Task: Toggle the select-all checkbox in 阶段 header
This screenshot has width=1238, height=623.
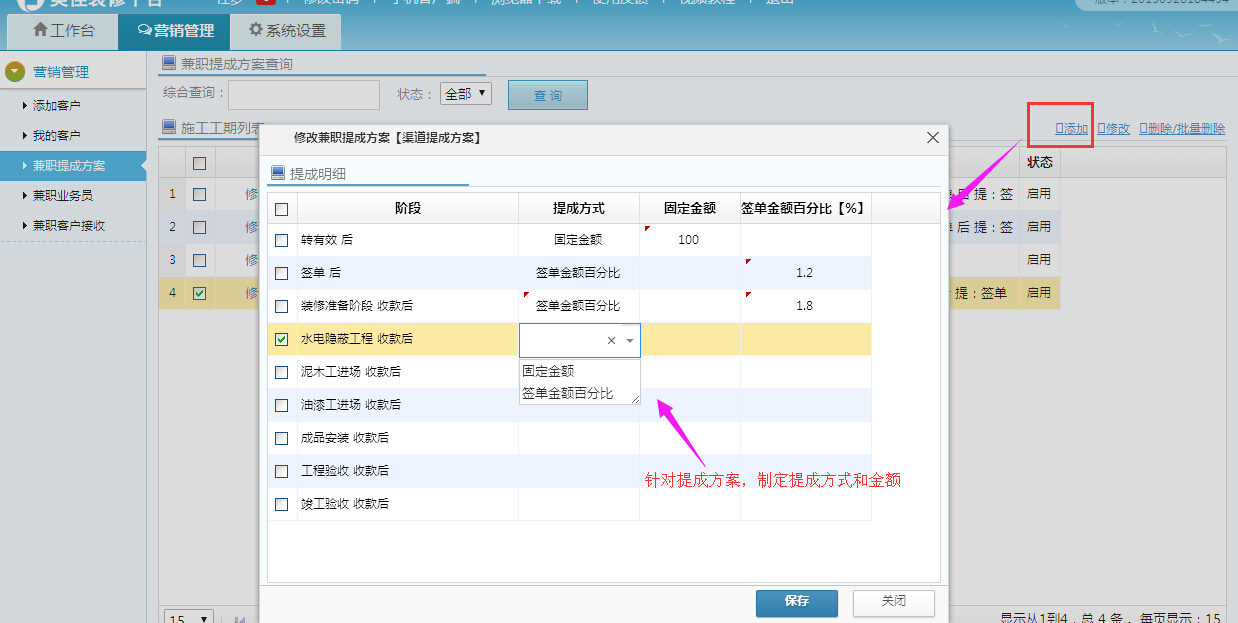Action: [x=282, y=208]
